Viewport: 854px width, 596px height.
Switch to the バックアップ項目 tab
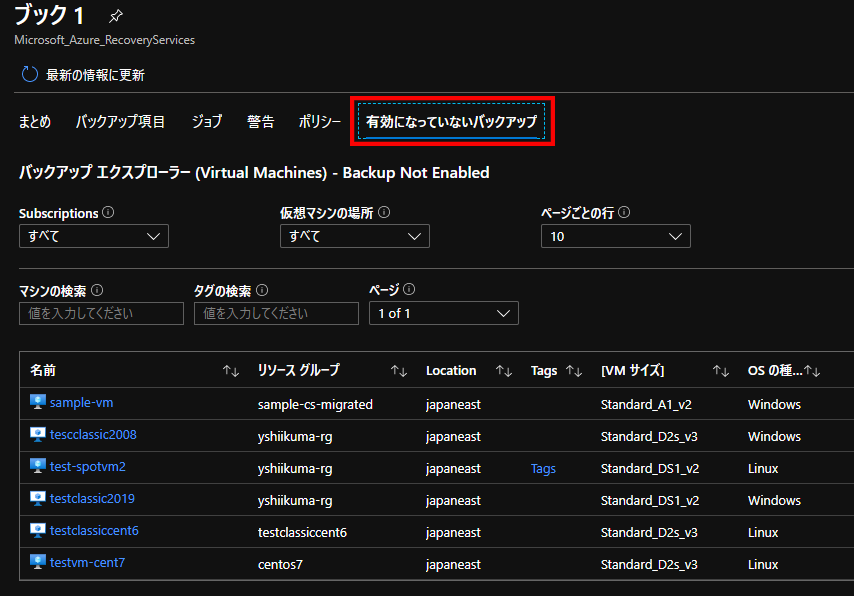point(121,121)
